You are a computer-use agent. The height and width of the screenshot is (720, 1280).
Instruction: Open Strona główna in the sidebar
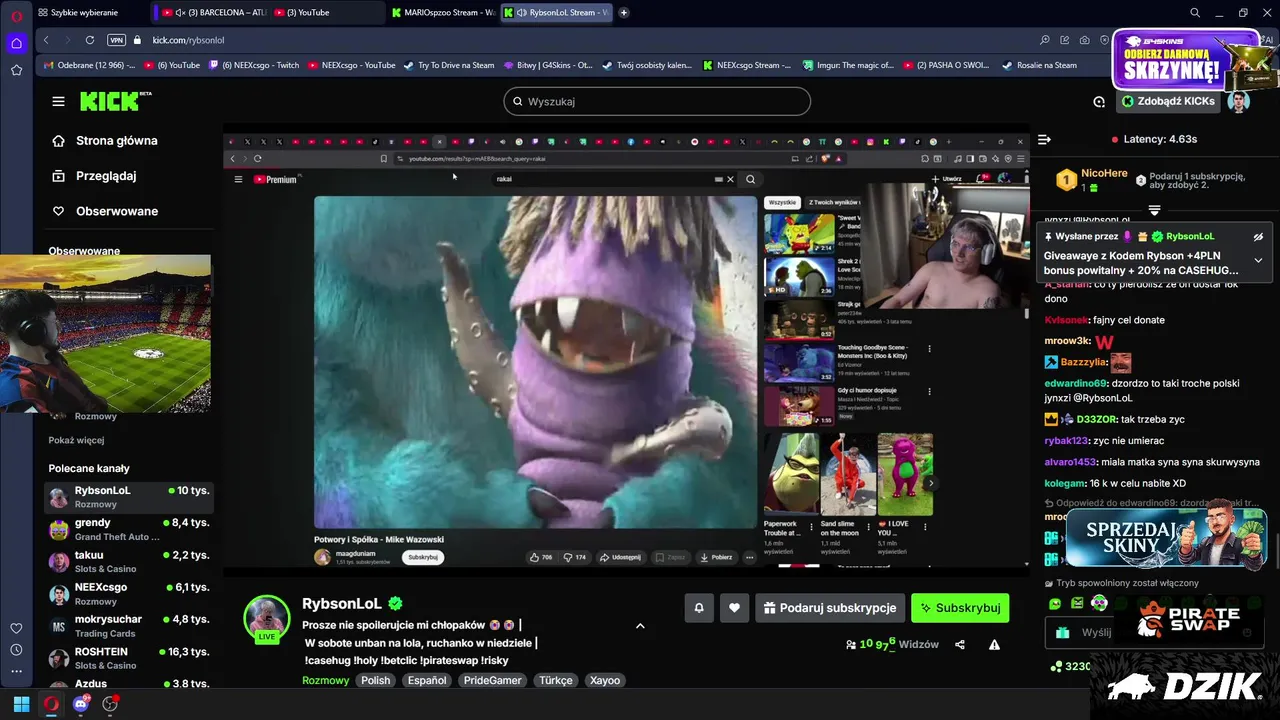click(117, 141)
